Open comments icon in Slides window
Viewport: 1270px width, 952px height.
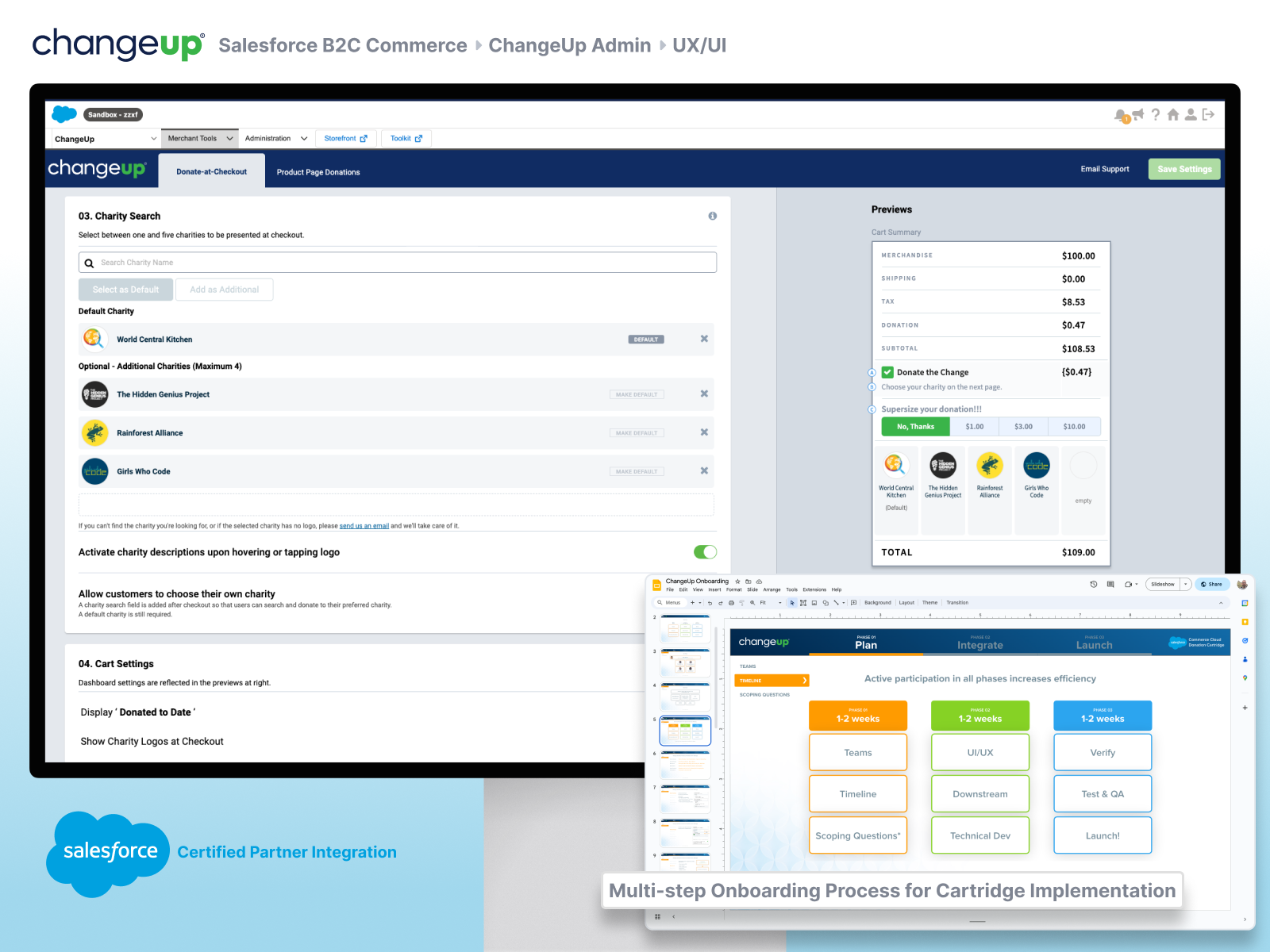pos(1110,584)
